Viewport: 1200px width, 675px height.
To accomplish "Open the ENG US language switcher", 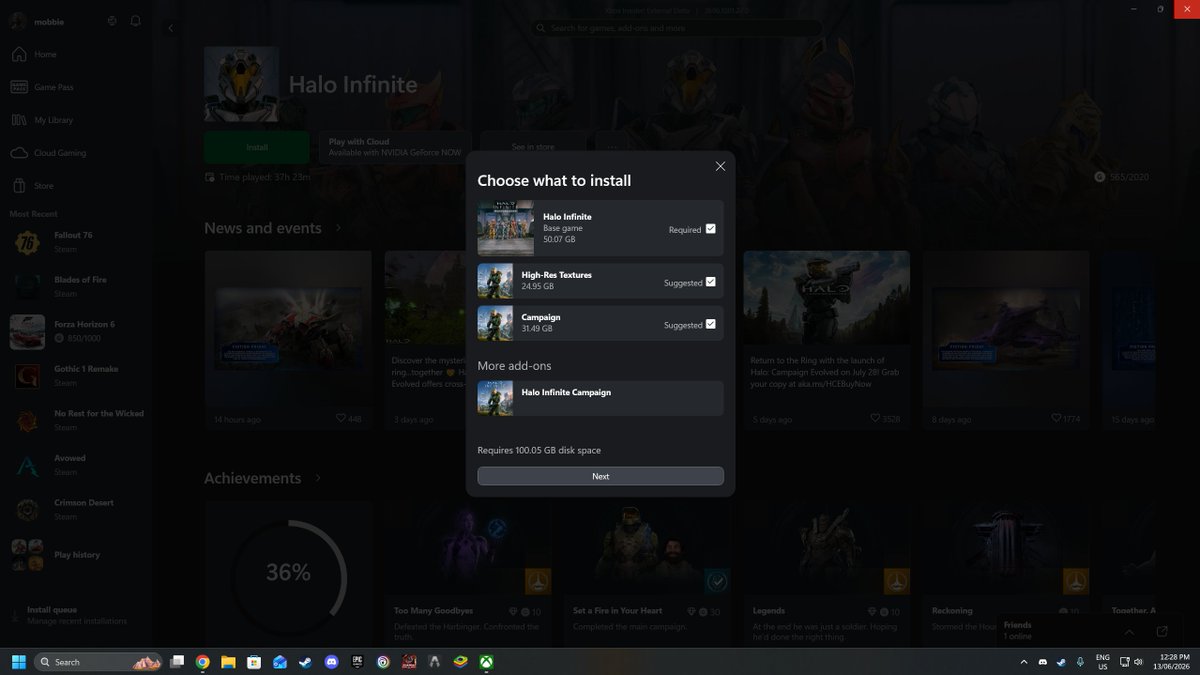I will click(1103, 662).
